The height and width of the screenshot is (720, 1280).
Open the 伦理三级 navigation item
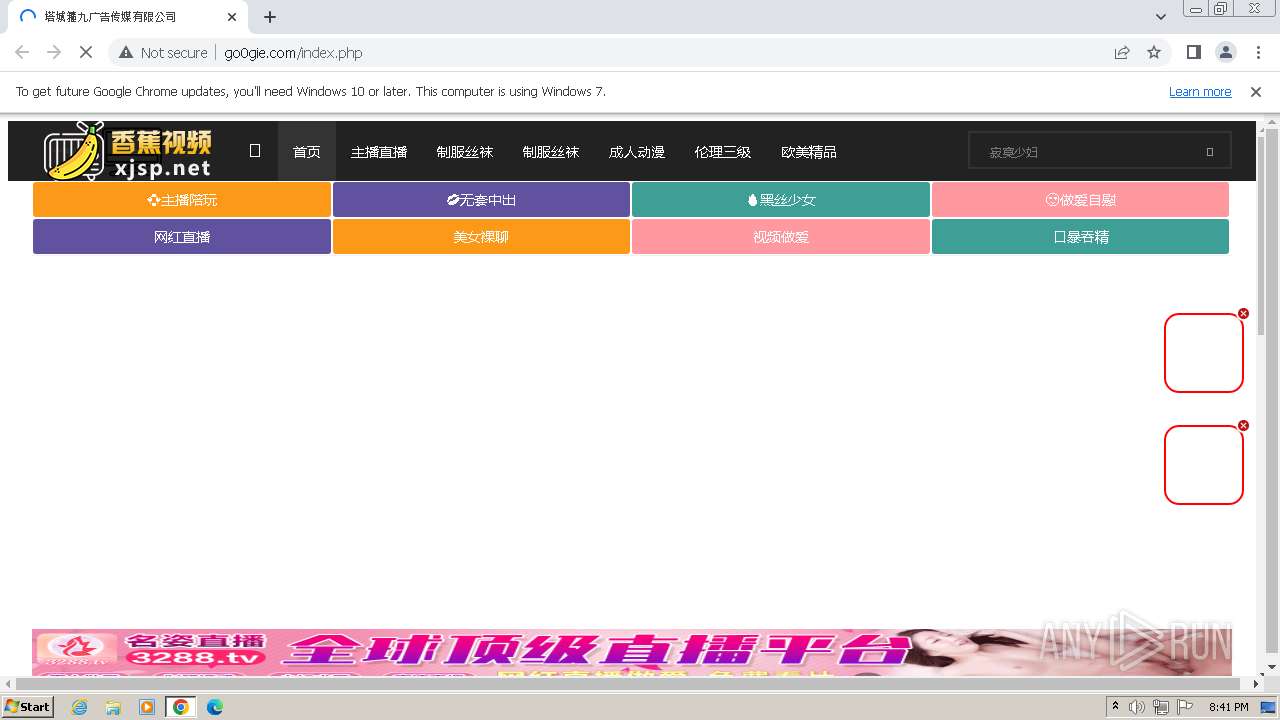[x=723, y=152]
